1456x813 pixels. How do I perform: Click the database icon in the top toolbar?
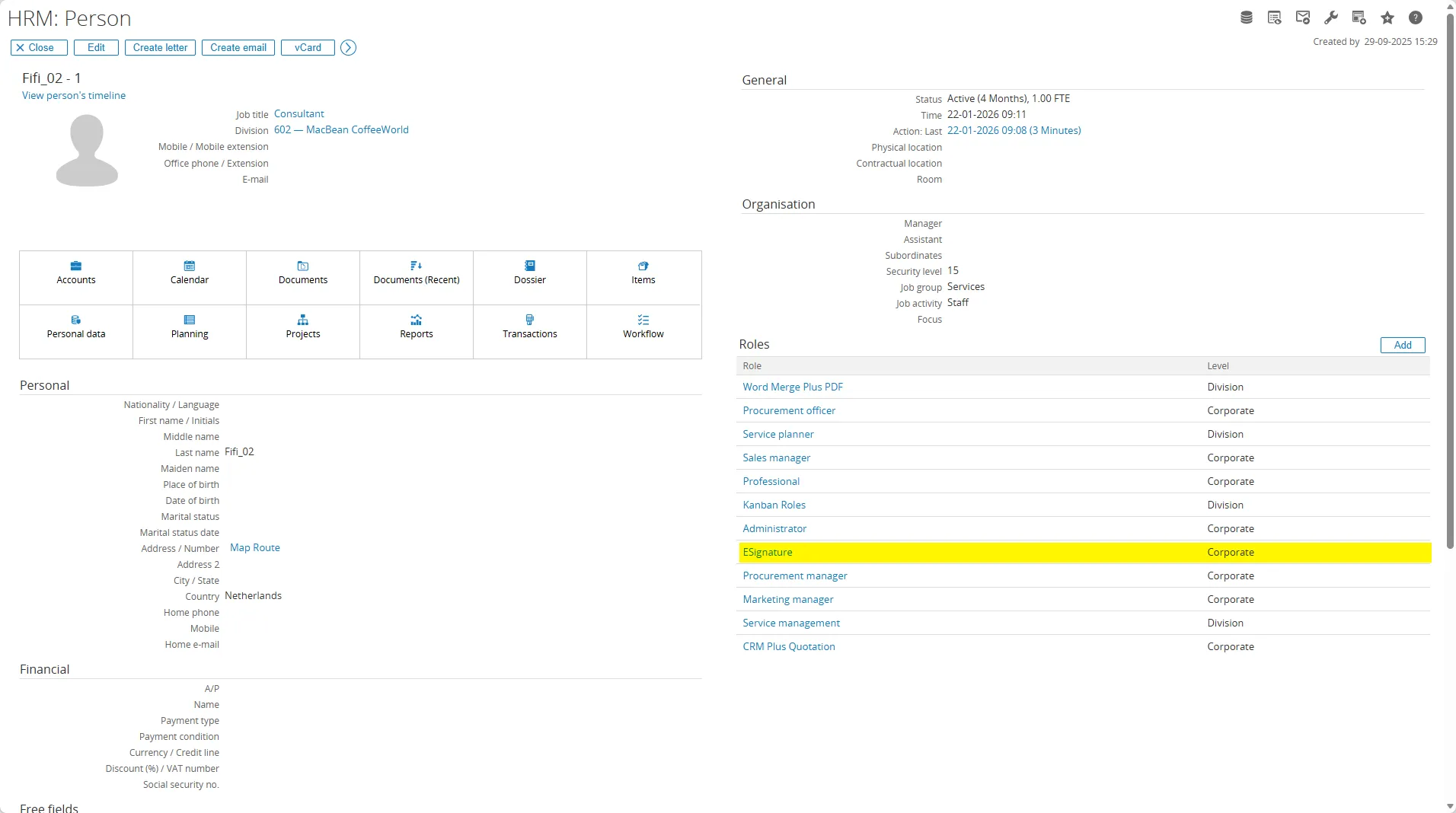[1246, 17]
